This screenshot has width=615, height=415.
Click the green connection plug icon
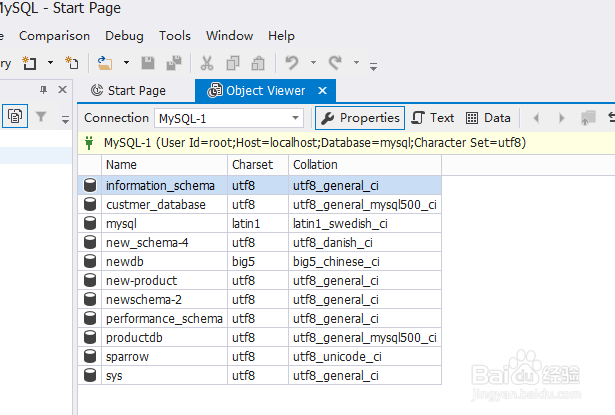[x=89, y=143]
